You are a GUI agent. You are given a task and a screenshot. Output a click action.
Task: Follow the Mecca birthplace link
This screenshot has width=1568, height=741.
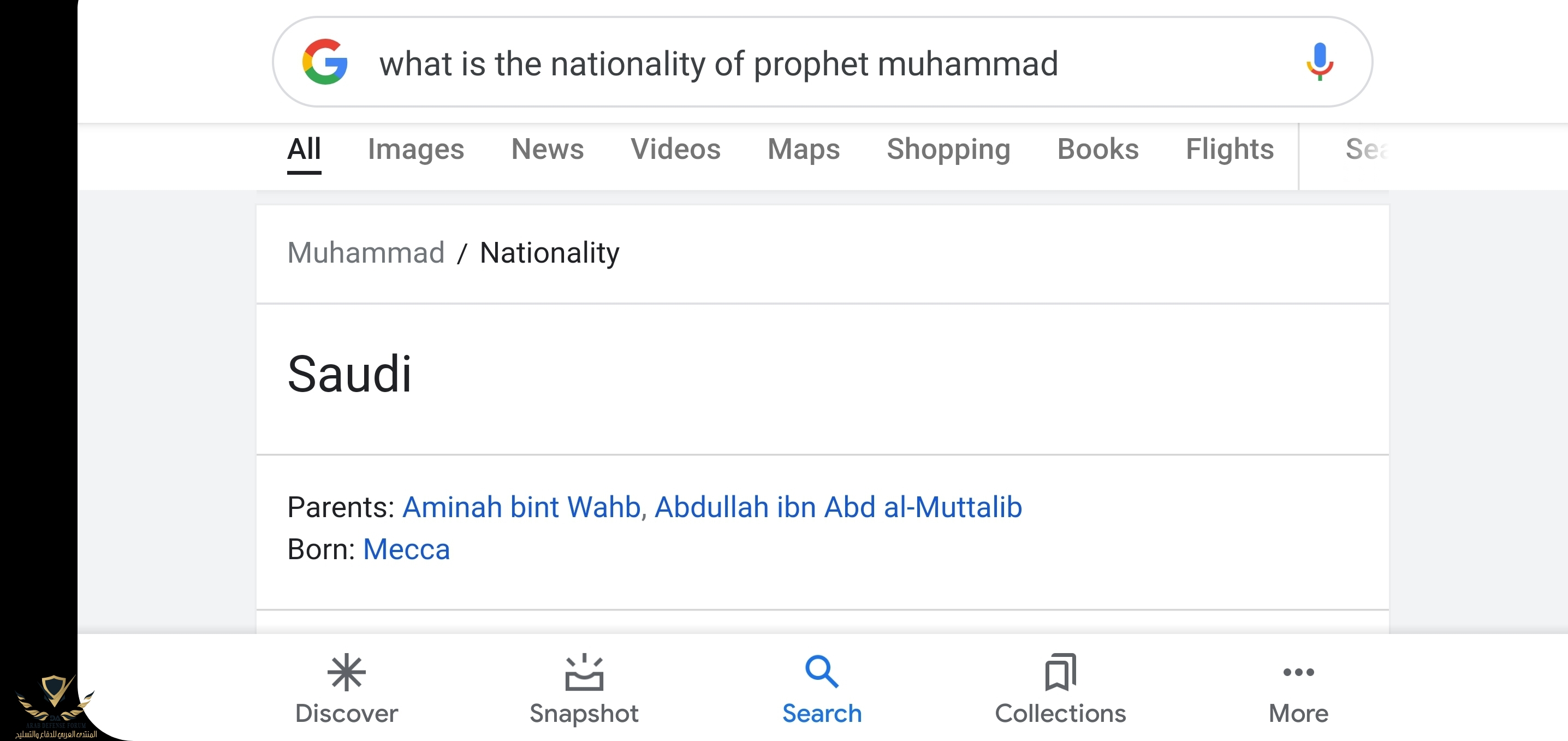point(406,550)
